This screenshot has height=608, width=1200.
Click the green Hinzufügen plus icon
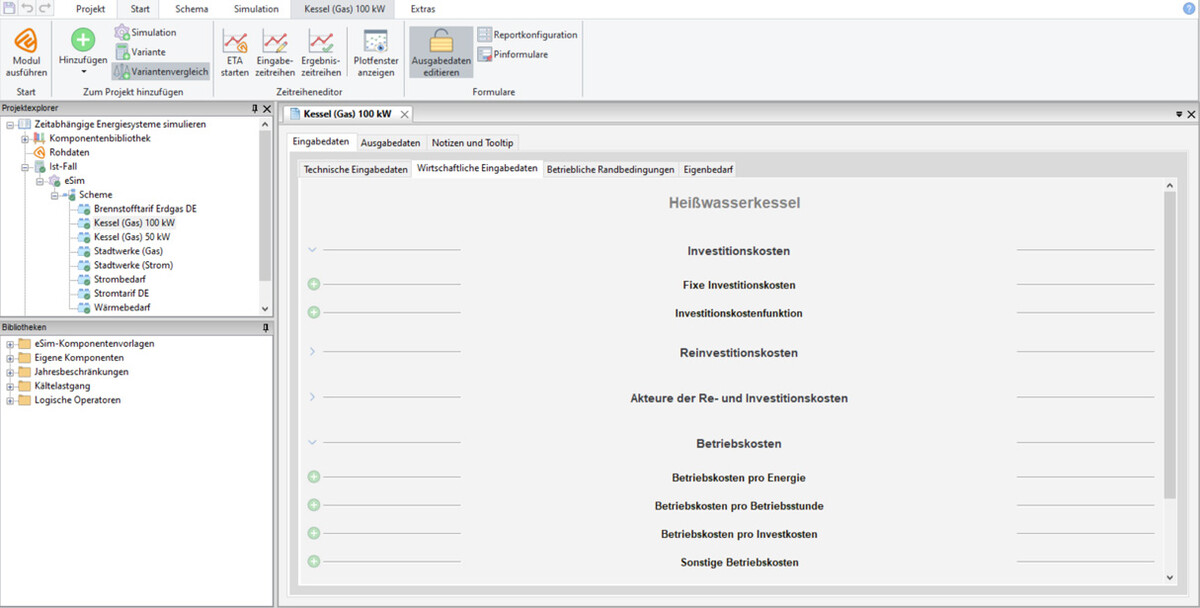tap(83, 40)
